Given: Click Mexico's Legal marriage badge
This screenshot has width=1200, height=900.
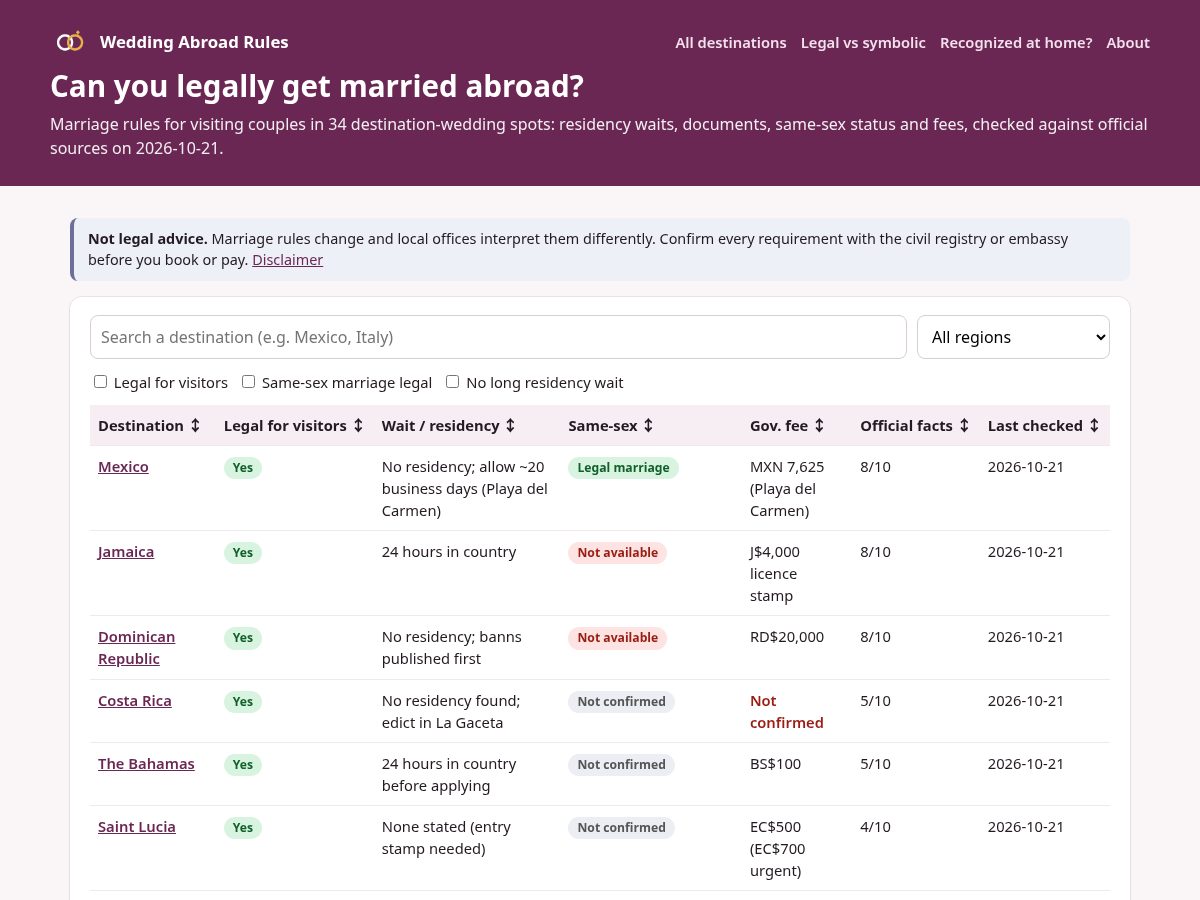Looking at the screenshot, I should tap(623, 468).
